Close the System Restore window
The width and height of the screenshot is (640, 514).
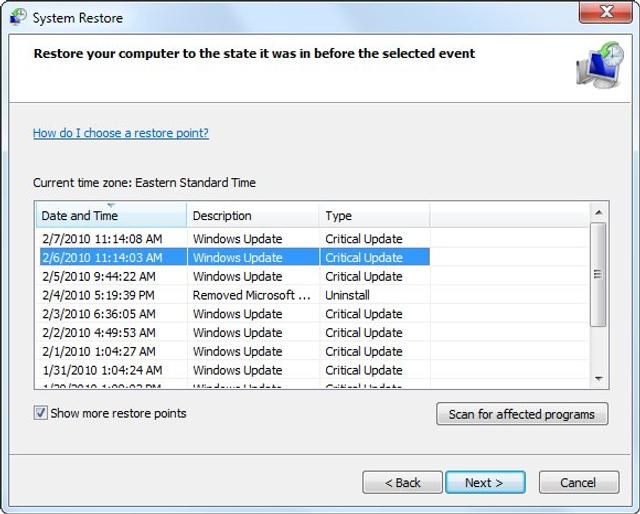pyautogui.click(x=606, y=12)
